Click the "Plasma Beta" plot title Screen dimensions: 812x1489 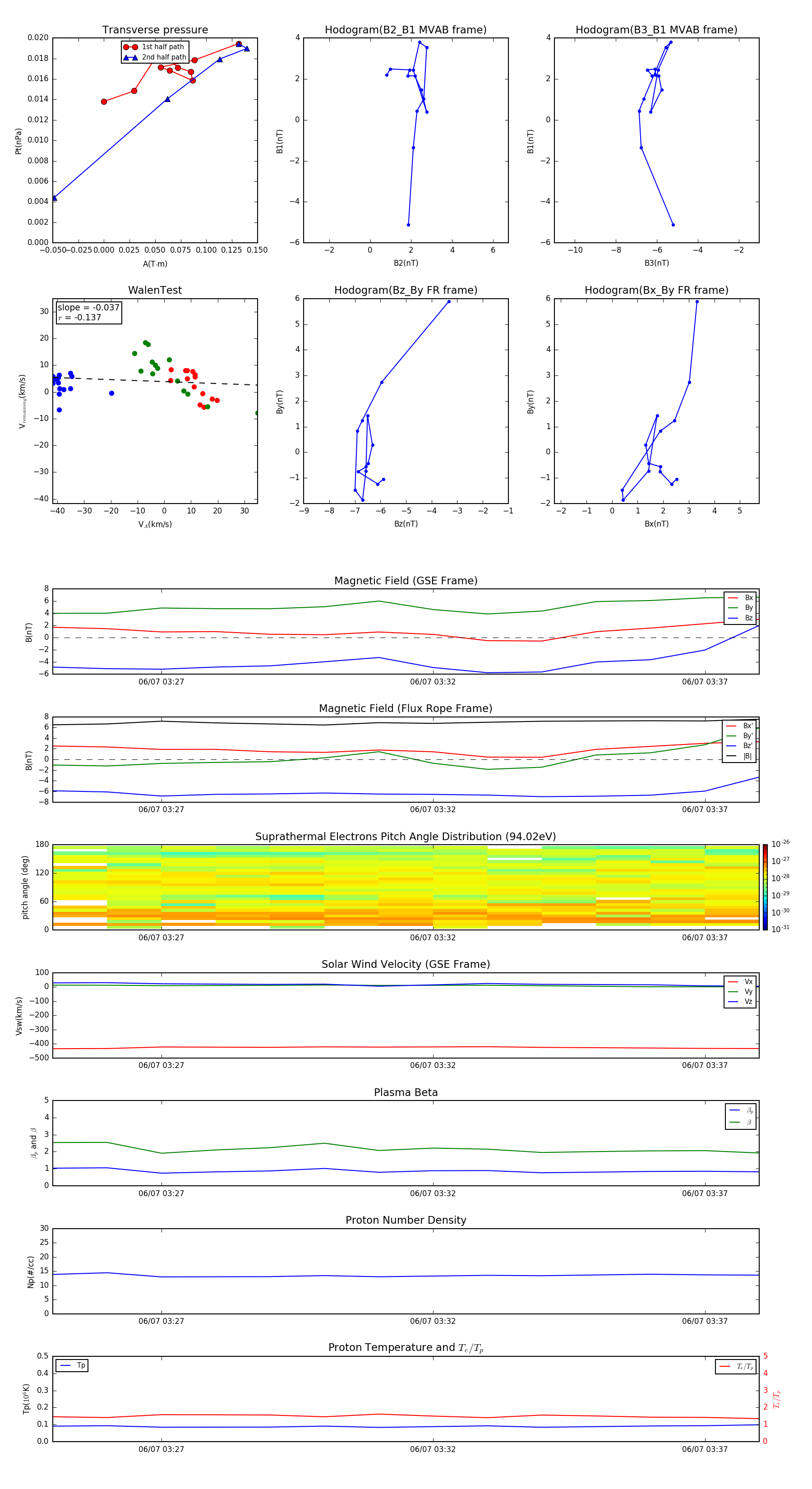[406, 1093]
